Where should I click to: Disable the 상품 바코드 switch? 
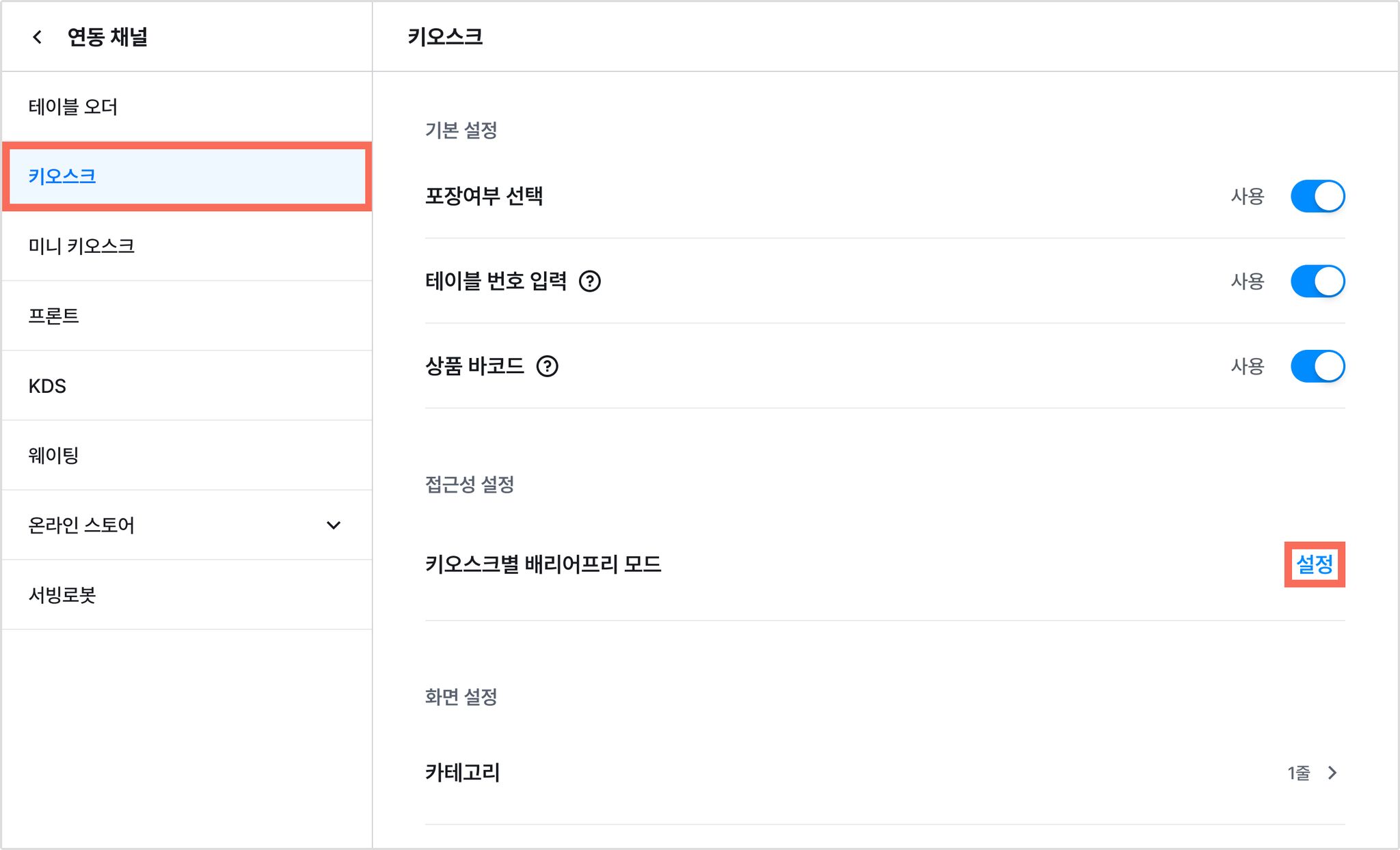point(1317,366)
